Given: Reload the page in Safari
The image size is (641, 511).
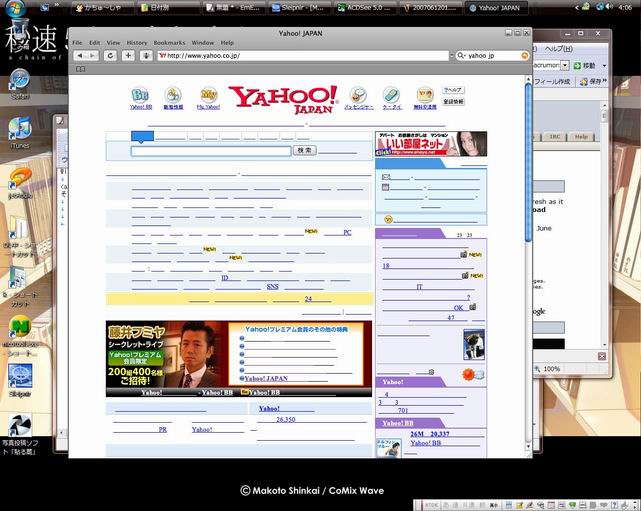Looking at the screenshot, I should [110, 56].
